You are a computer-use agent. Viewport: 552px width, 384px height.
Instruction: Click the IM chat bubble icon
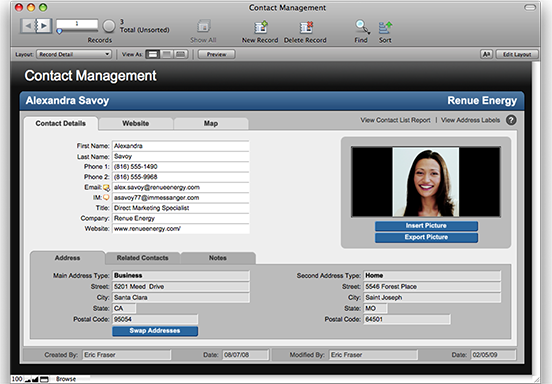(106, 197)
